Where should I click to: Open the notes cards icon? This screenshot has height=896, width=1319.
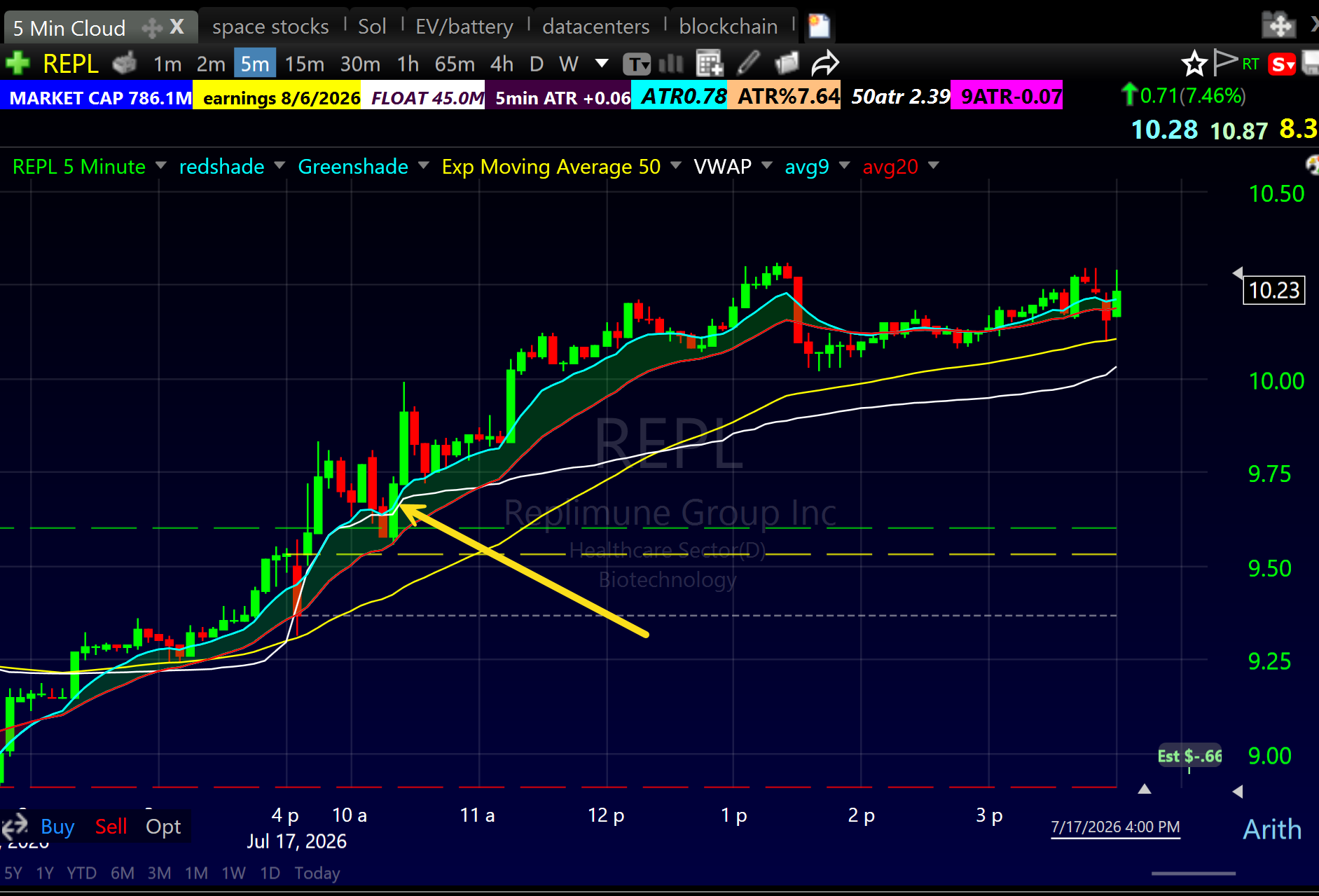tap(787, 64)
